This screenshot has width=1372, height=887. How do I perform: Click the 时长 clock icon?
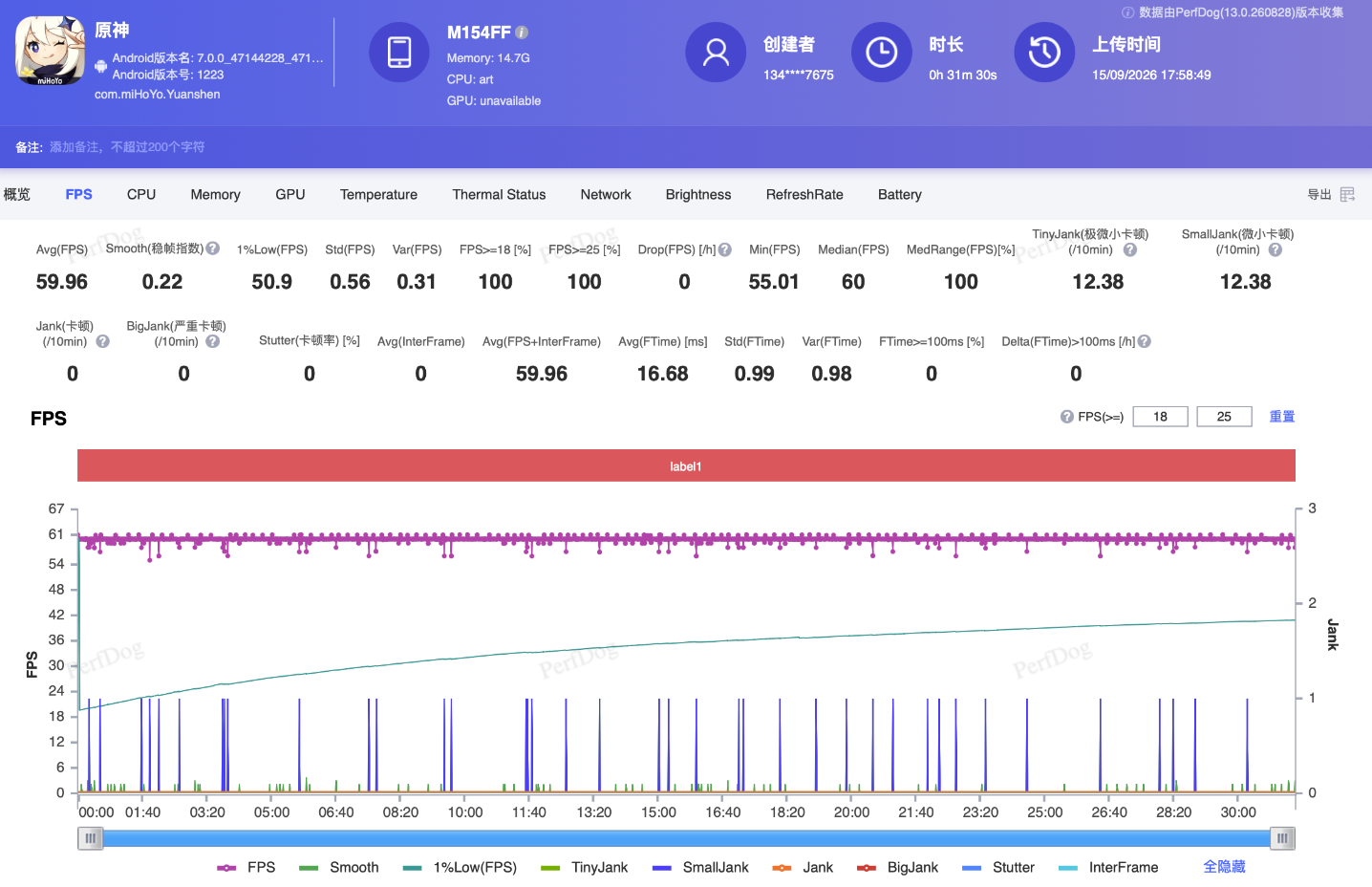coord(882,52)
